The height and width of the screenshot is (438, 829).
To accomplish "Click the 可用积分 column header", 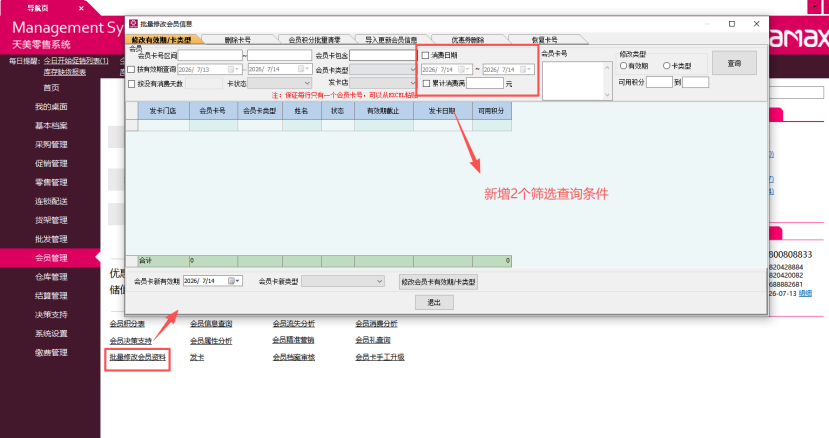I will (x=491, y=111).
